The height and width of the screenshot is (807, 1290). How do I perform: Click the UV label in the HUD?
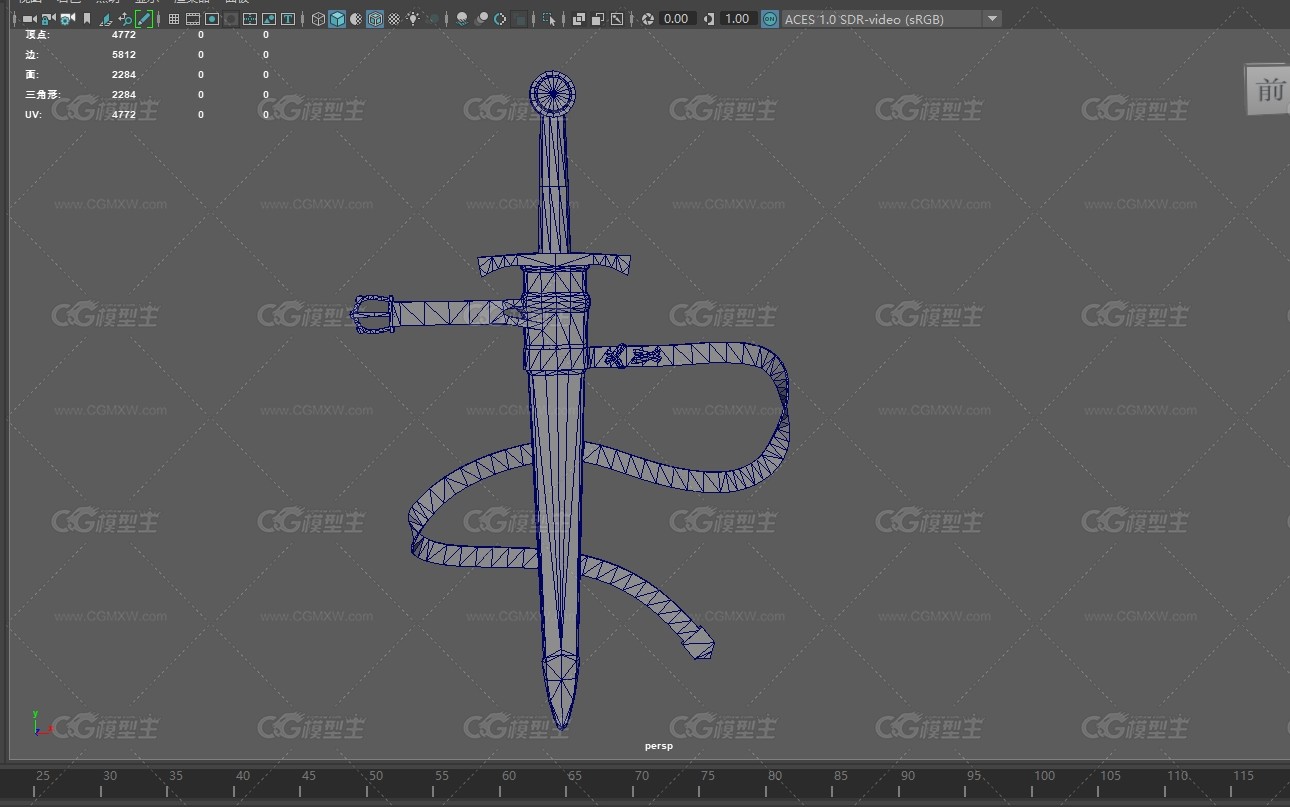click(x=34, y=115)
